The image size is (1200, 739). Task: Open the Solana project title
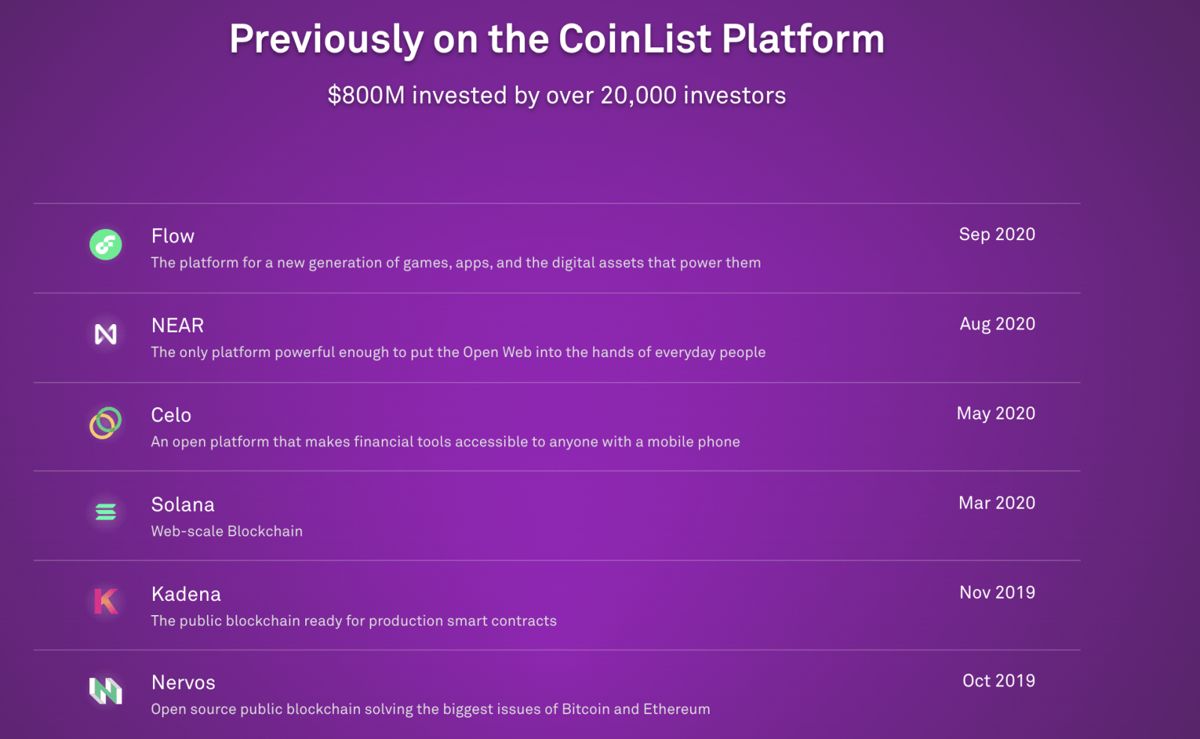[x=183, y=504]
